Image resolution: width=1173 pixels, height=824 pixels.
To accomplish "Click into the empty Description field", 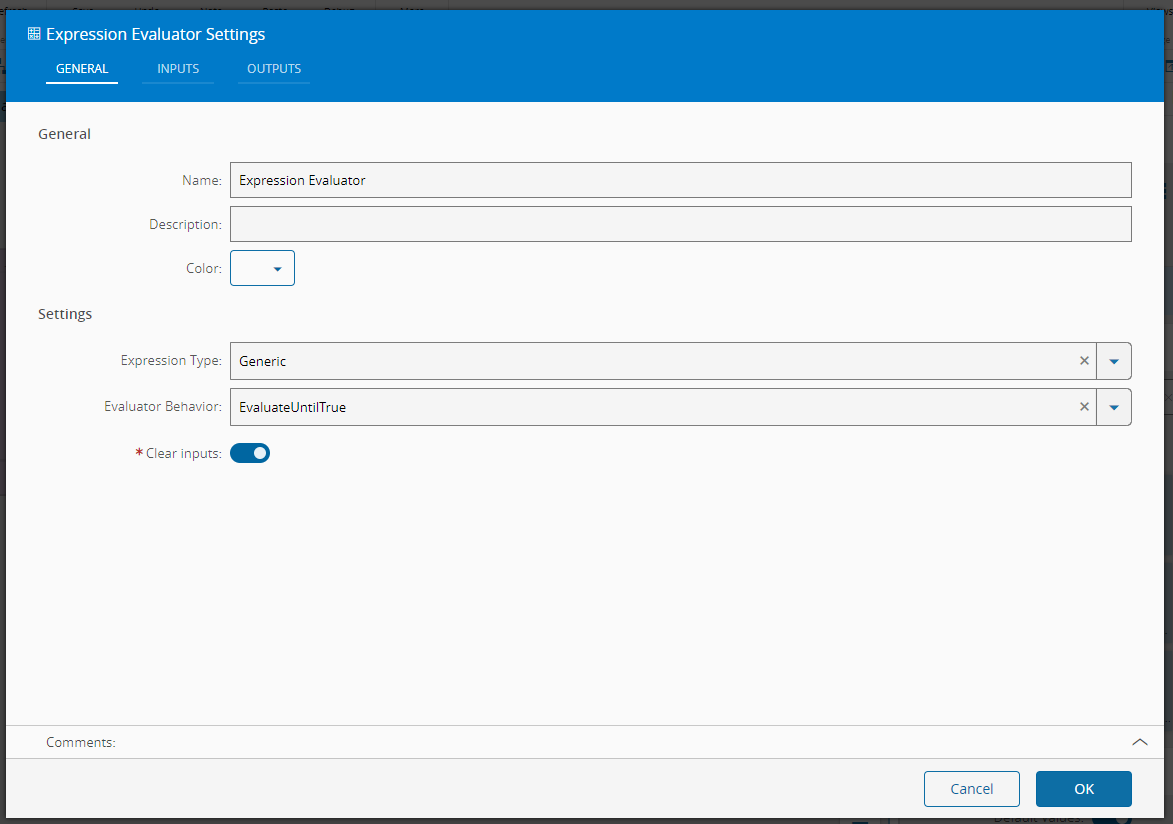I will 680,225.
